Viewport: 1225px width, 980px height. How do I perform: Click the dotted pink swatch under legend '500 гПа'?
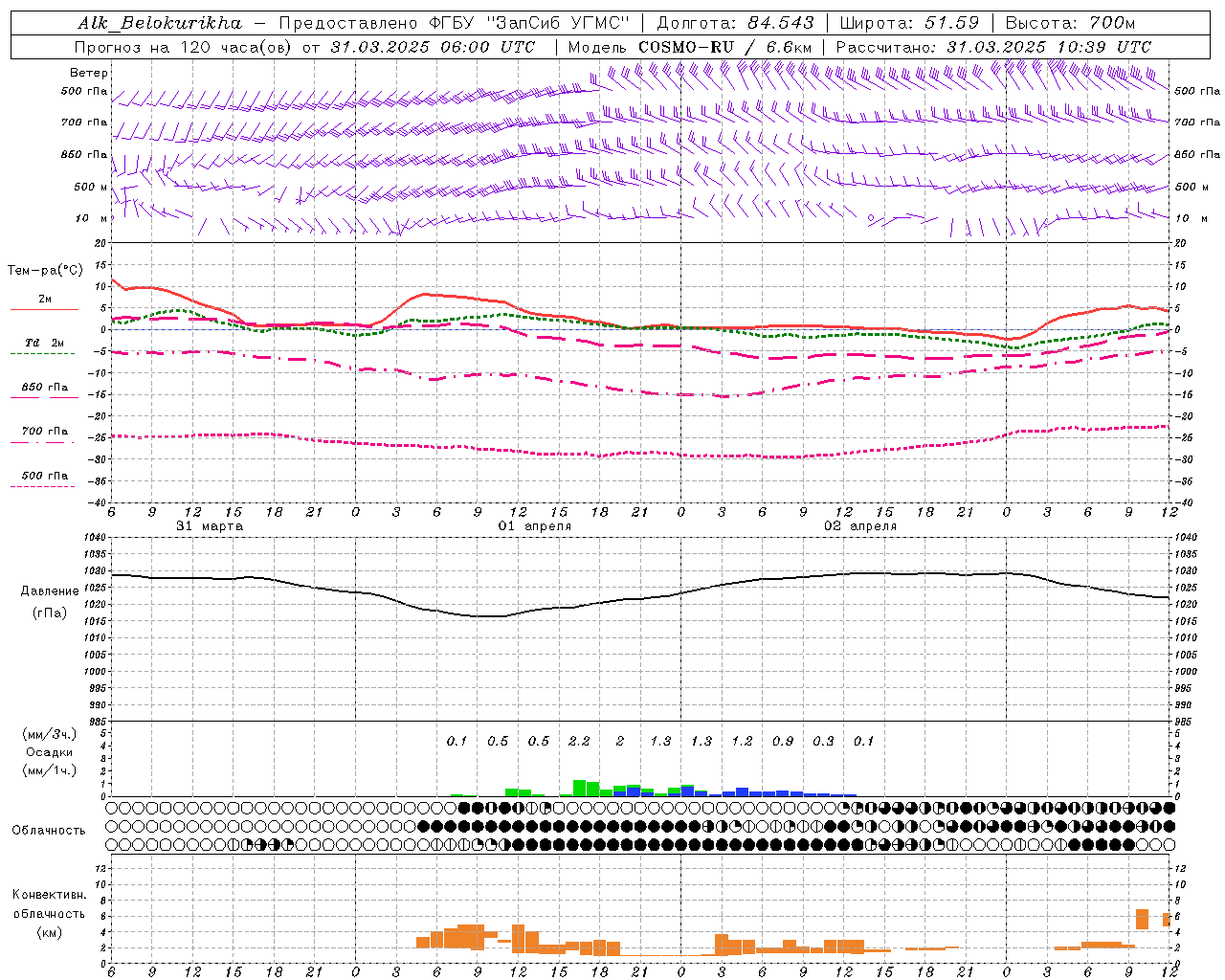43,486
